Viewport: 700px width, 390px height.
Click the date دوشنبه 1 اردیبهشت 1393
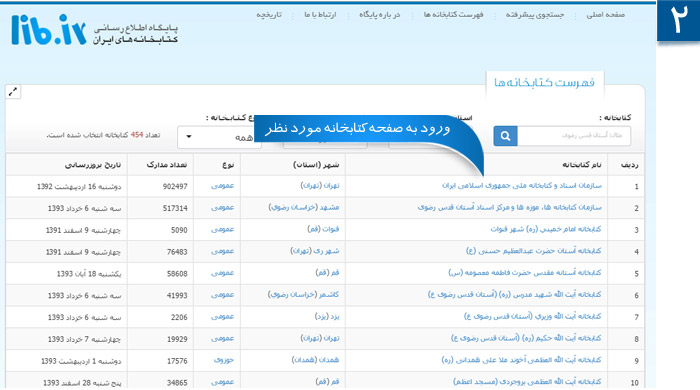81,361
